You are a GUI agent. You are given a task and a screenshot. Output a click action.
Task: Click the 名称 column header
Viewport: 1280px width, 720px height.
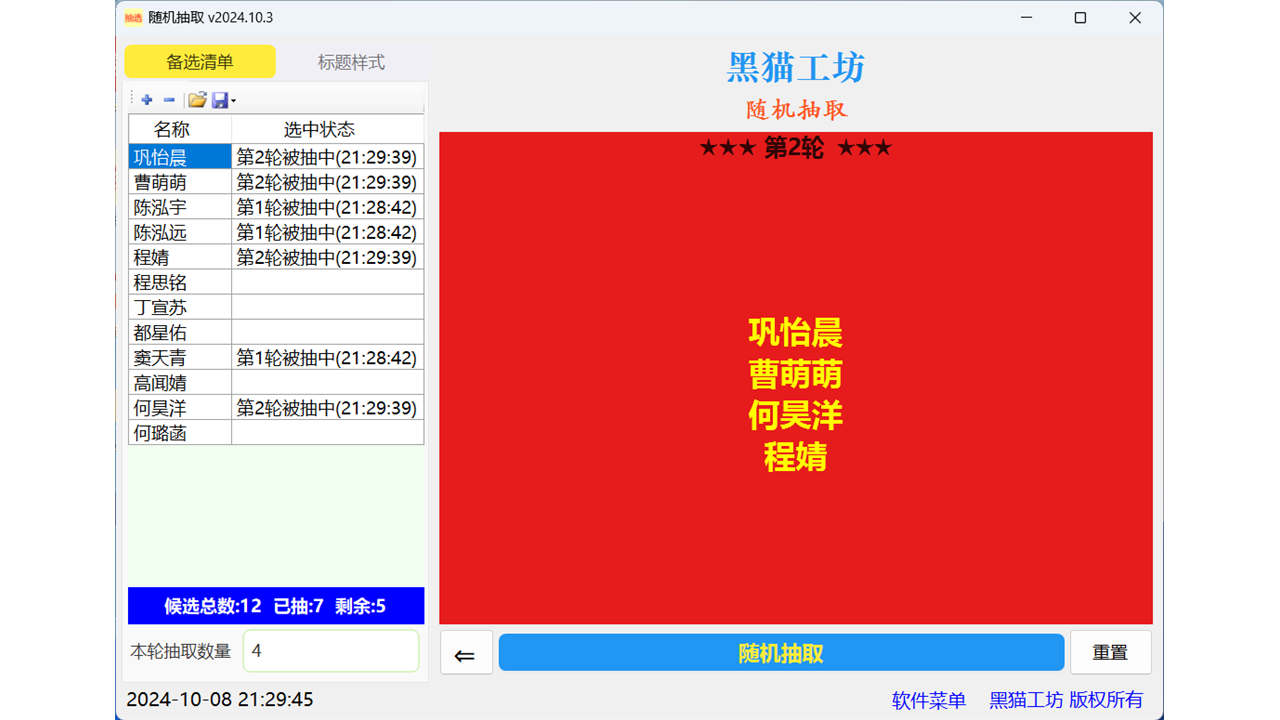(172, 130)
